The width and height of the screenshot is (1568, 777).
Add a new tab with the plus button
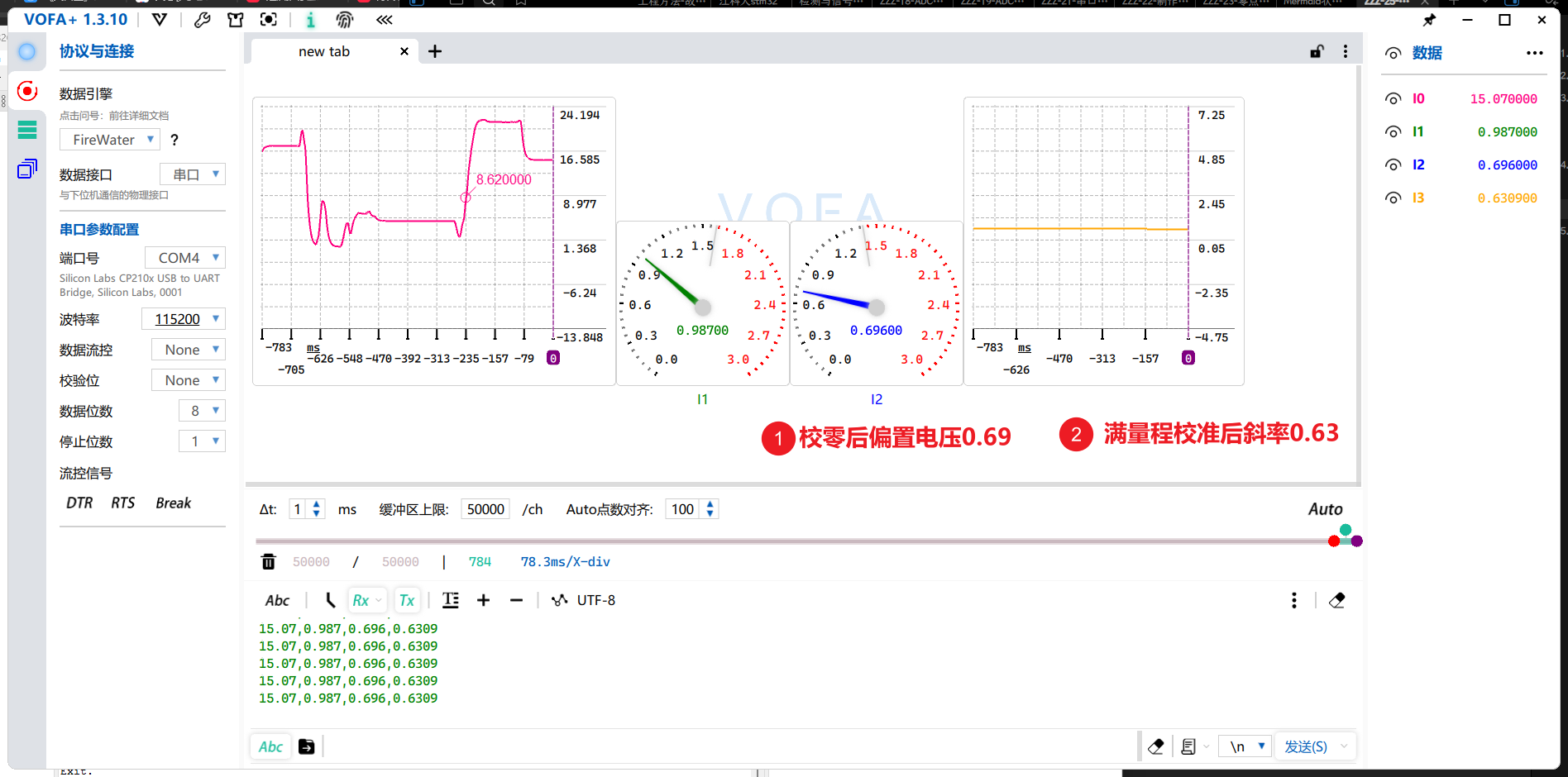[435, 51]
